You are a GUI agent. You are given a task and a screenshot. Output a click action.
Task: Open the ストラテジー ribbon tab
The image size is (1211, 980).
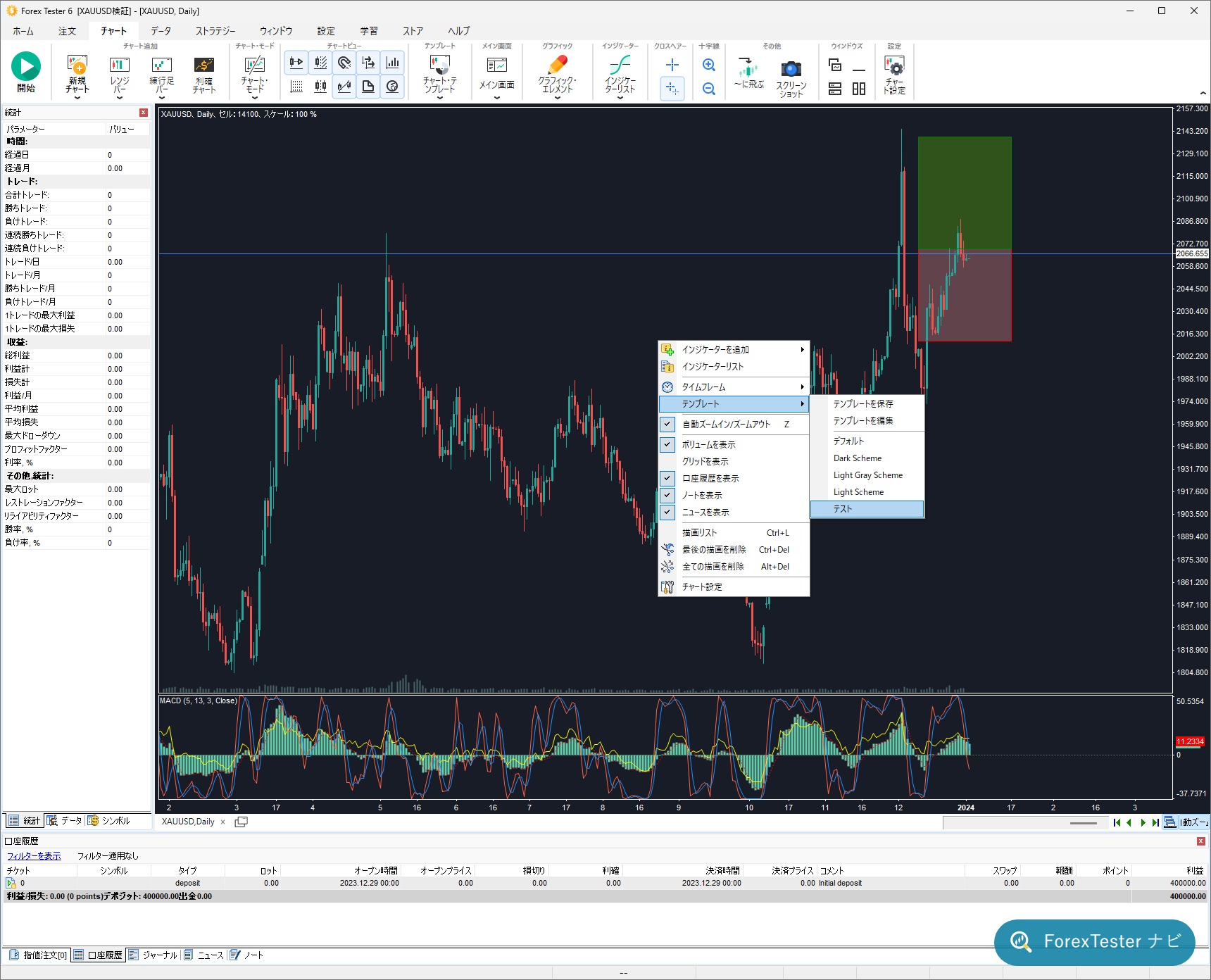(215, 31)
